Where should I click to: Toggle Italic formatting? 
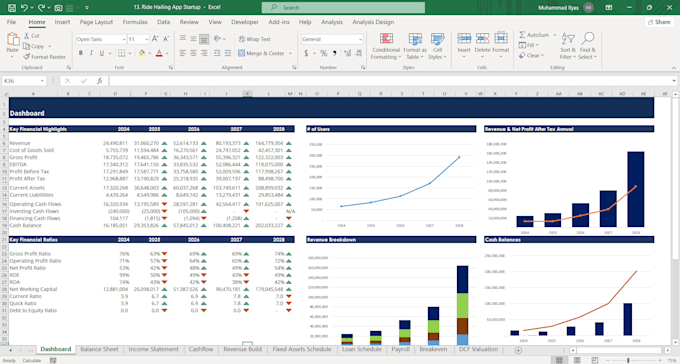(91, 53)
